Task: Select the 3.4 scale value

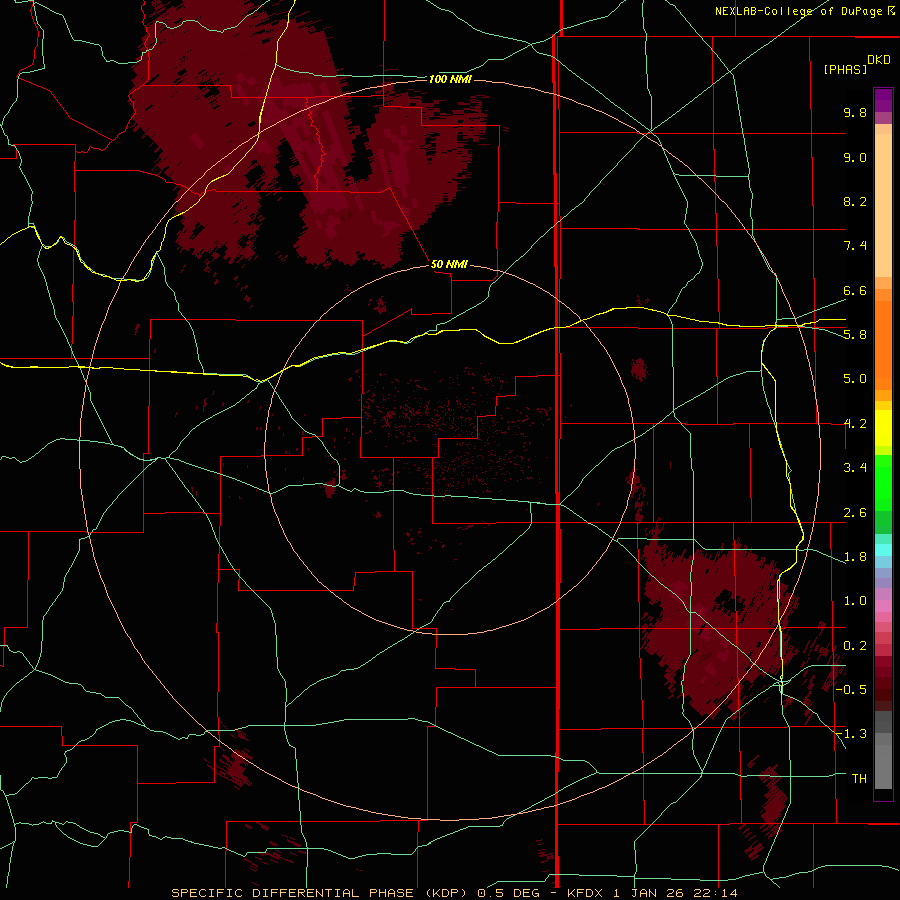Action: click(855, 468)
